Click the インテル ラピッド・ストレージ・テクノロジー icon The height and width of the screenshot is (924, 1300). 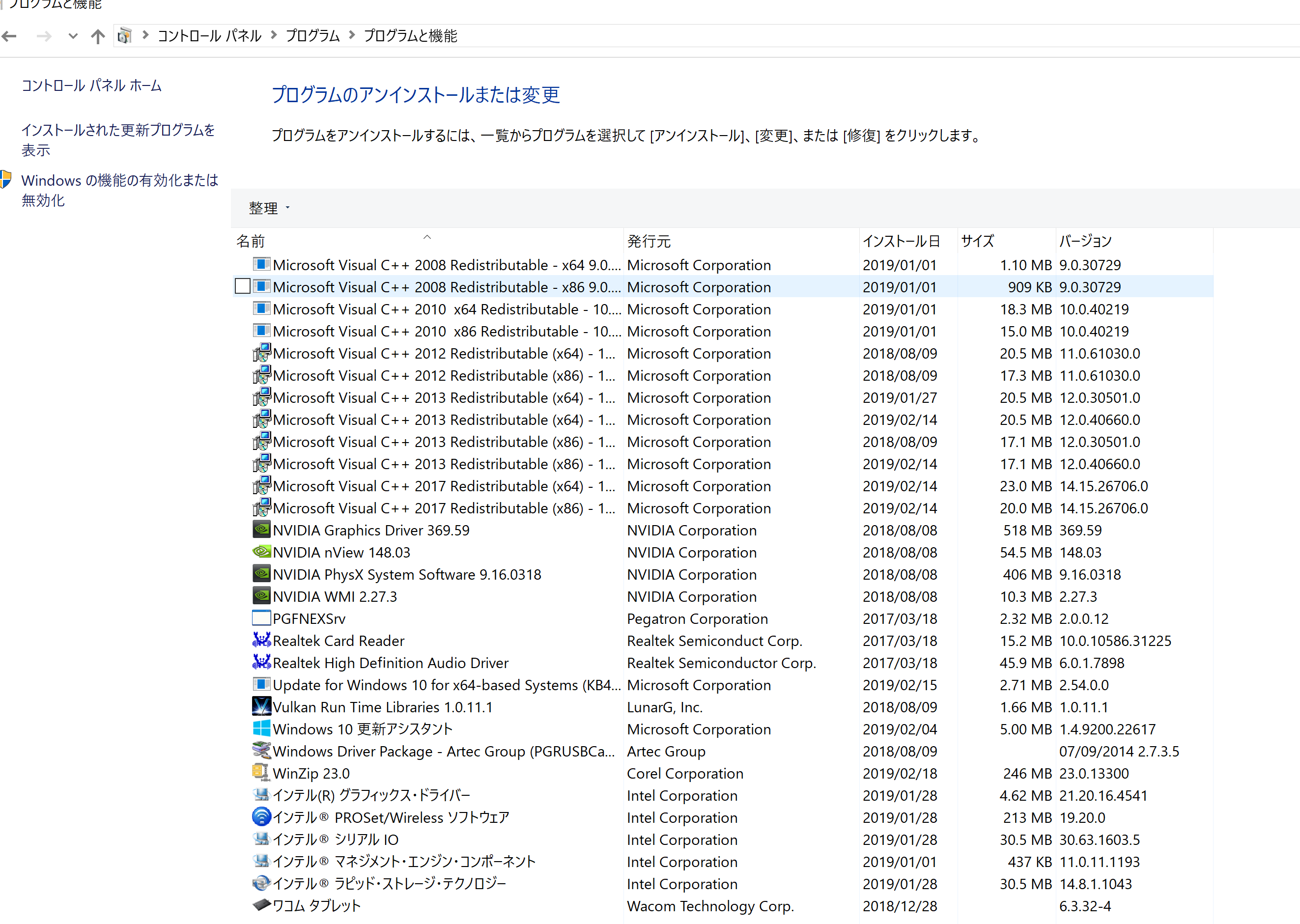[x=261, y=883]
